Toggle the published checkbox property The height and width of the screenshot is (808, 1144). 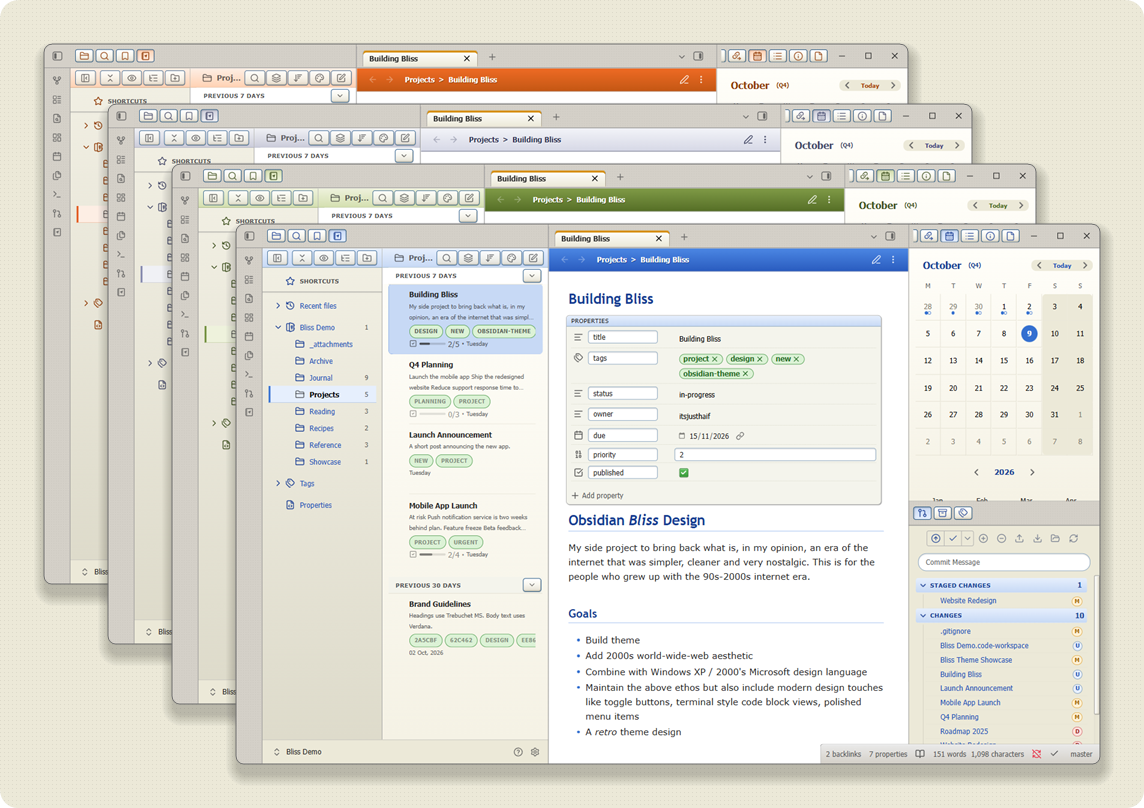[x=684, y=473]
